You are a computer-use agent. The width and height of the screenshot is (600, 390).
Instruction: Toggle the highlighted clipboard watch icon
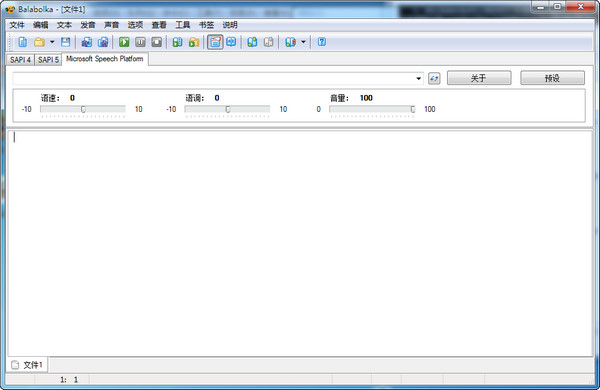215,42
